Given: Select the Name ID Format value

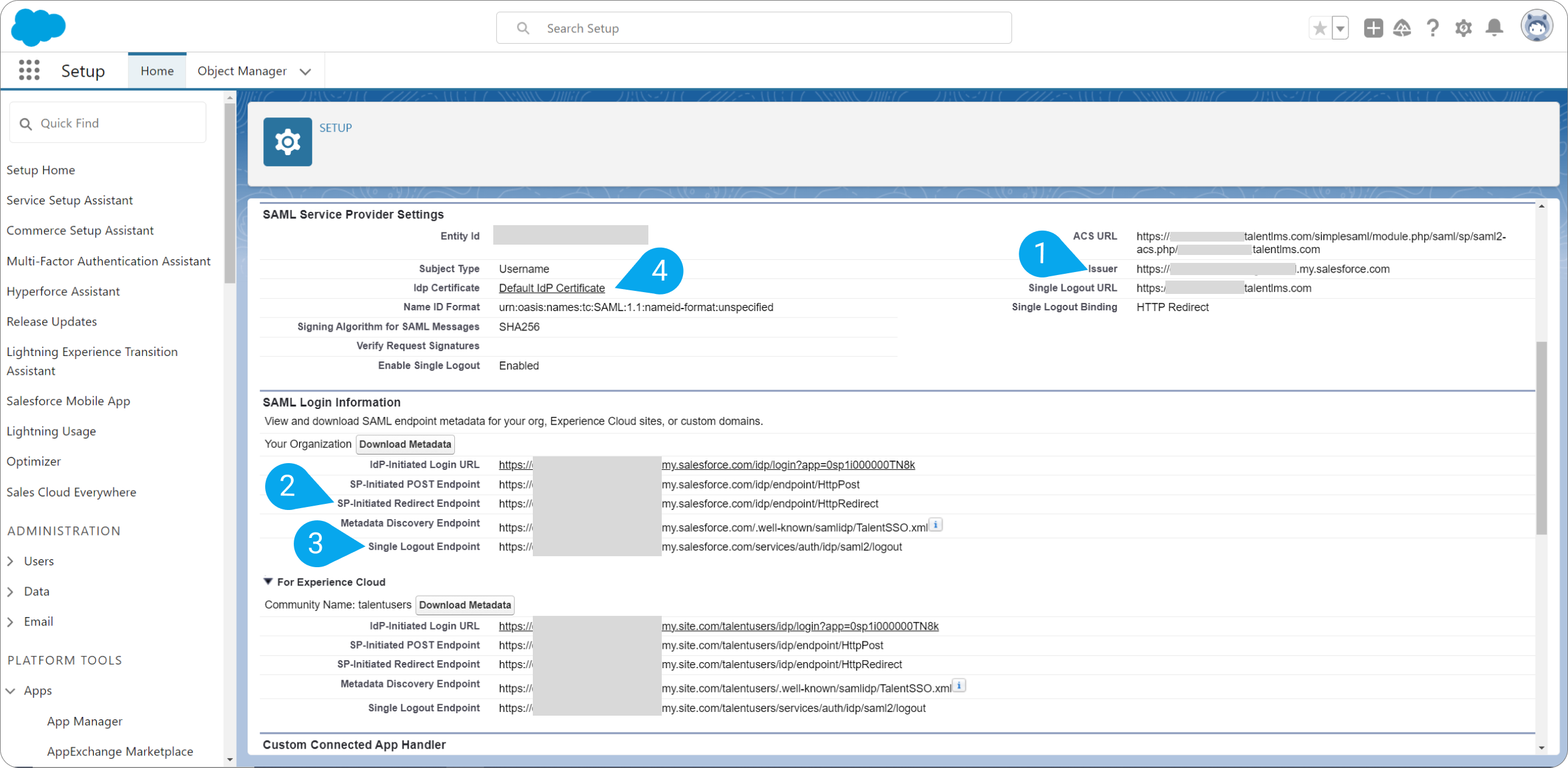Looking at the screenshot, I should (636, 307).
